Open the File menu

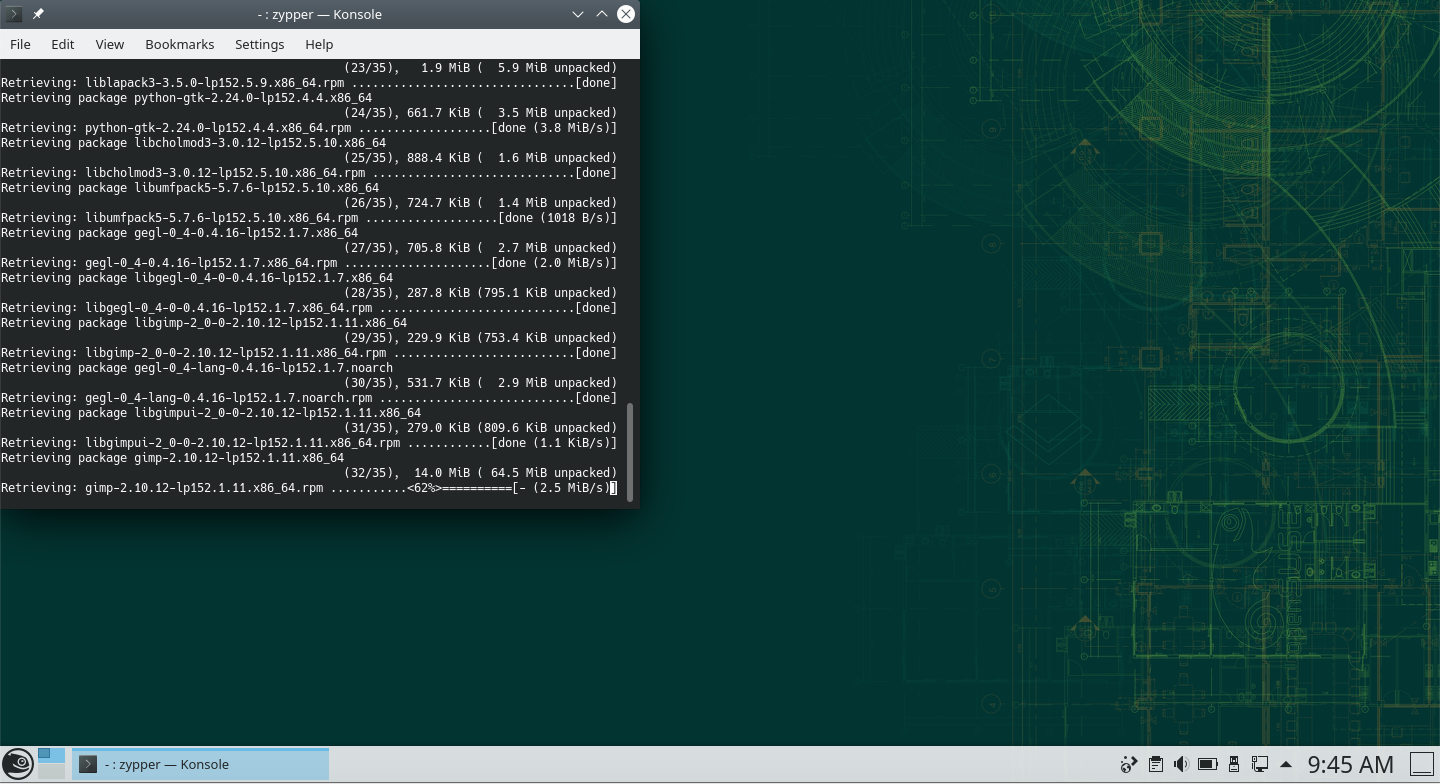coord(20,44)
